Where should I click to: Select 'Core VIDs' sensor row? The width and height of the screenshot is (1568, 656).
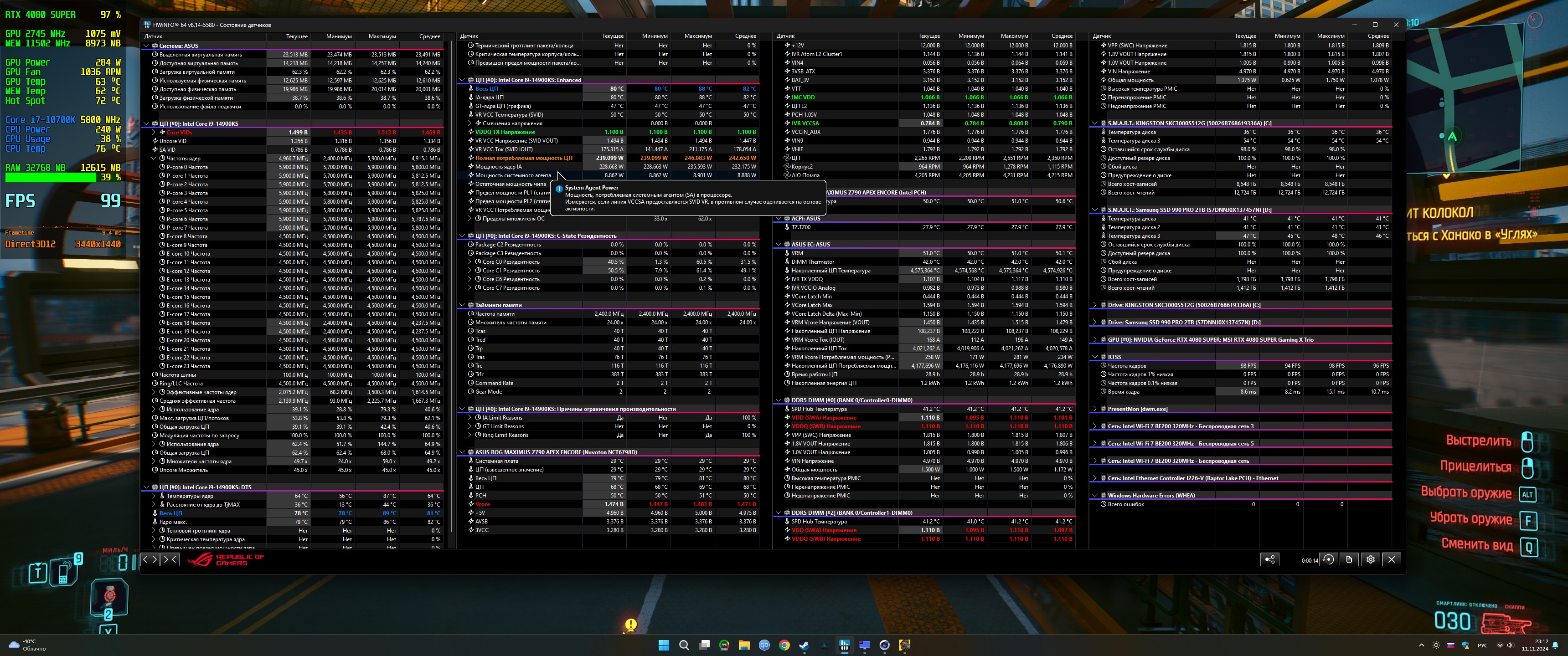(179, 132)
